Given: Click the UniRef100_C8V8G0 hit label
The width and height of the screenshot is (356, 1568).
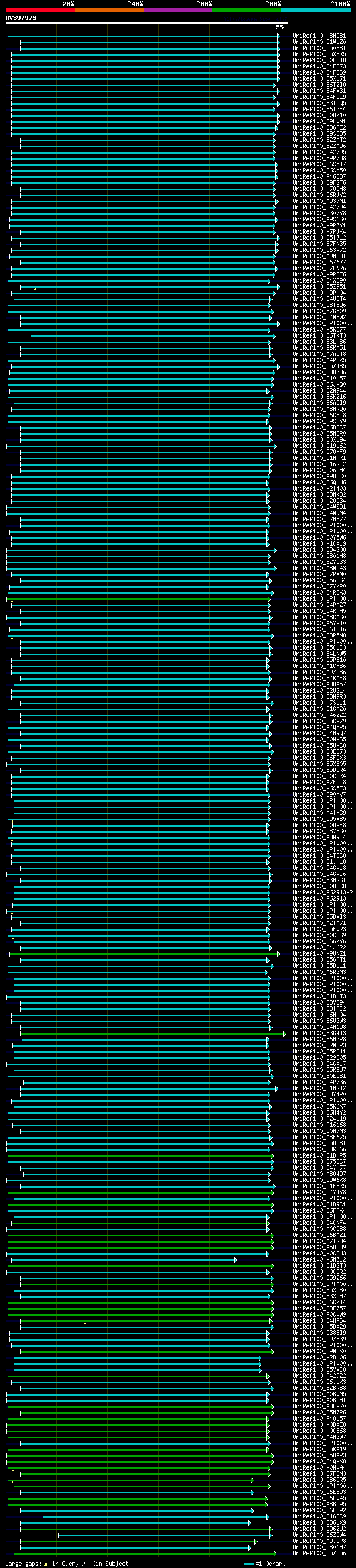Looking at the screenshot, I should pyautogui.click(x=319, y=831).
